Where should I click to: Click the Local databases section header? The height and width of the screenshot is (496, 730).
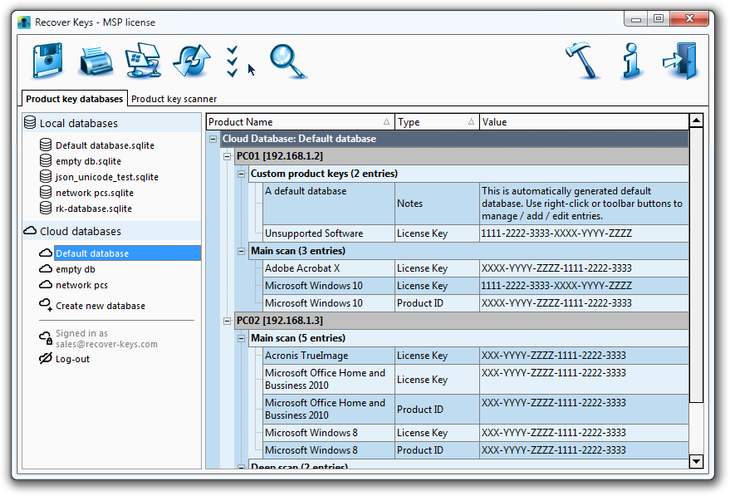112,123
